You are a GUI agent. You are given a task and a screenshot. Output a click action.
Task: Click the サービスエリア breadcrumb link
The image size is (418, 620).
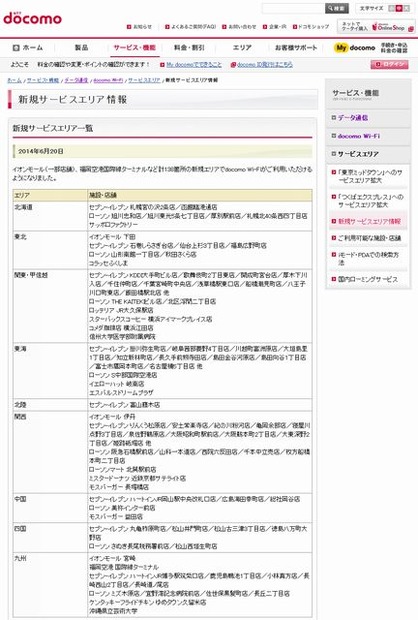click(144, 80)
